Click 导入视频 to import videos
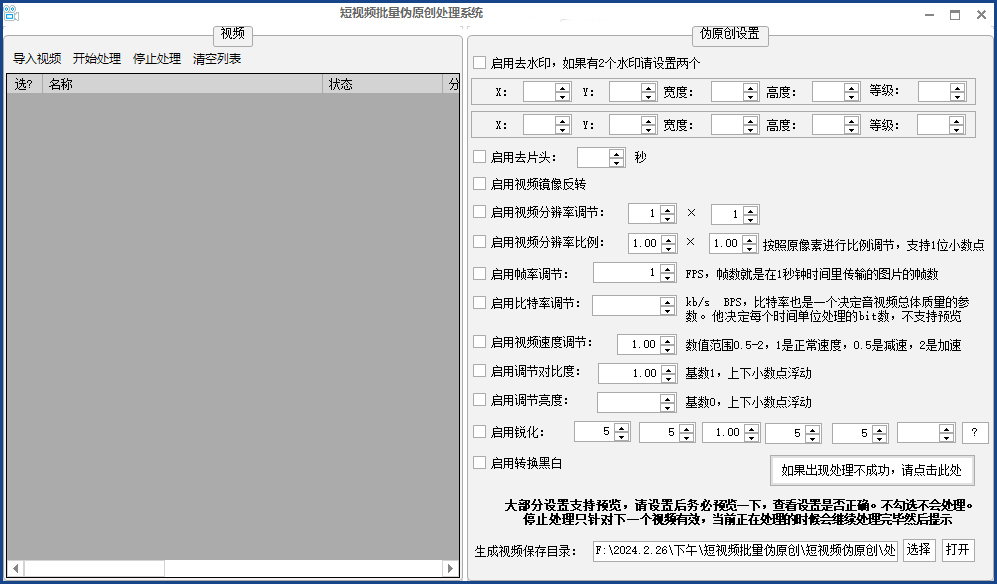 [x=37, y=59]
